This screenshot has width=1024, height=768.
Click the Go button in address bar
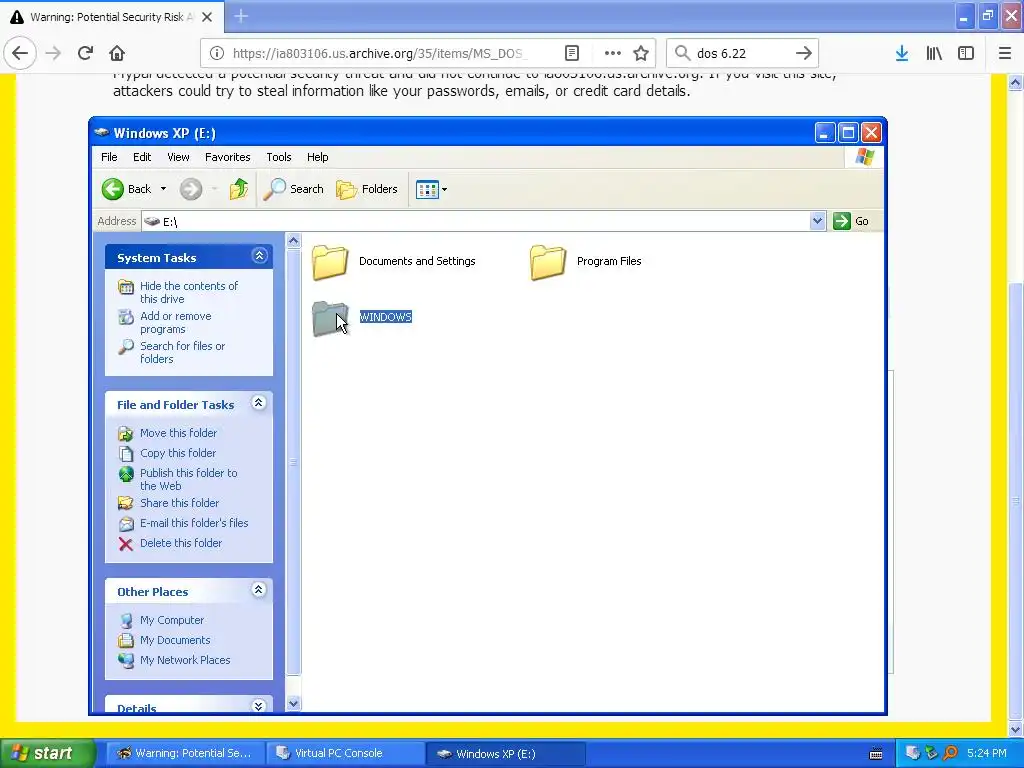point(851,221)
